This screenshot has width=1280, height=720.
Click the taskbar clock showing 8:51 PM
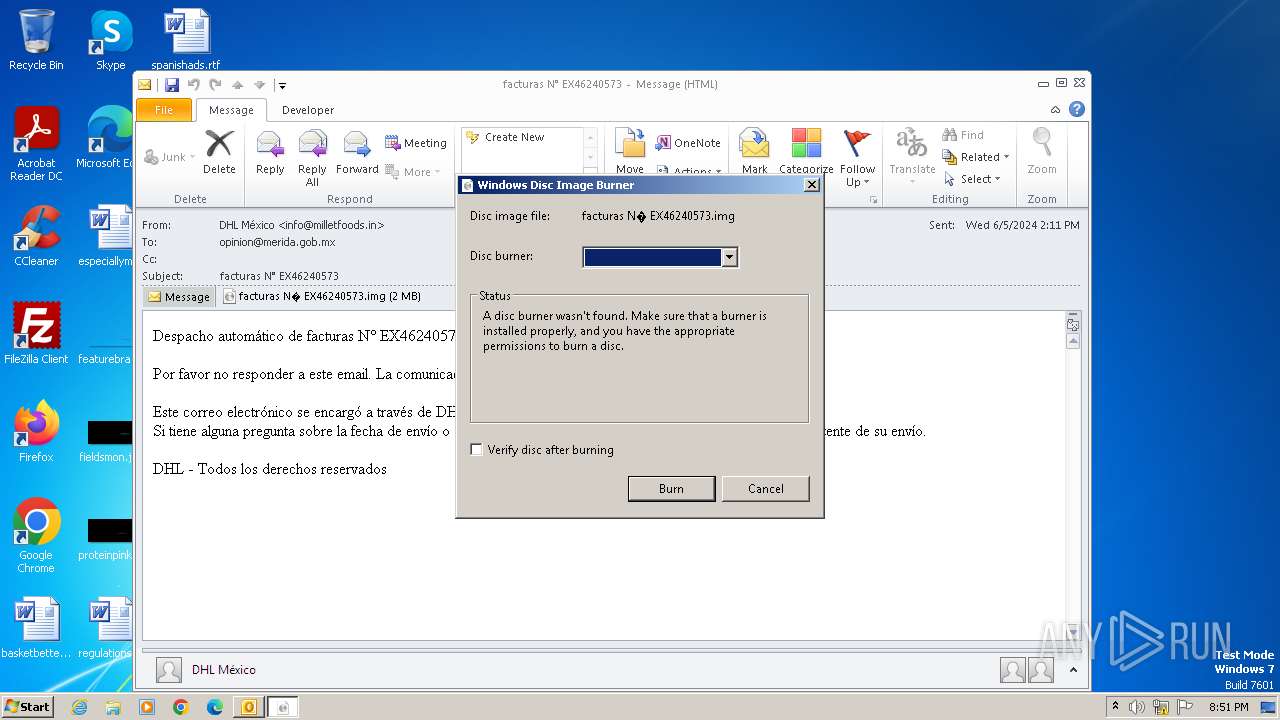(x=1228, y=707)
